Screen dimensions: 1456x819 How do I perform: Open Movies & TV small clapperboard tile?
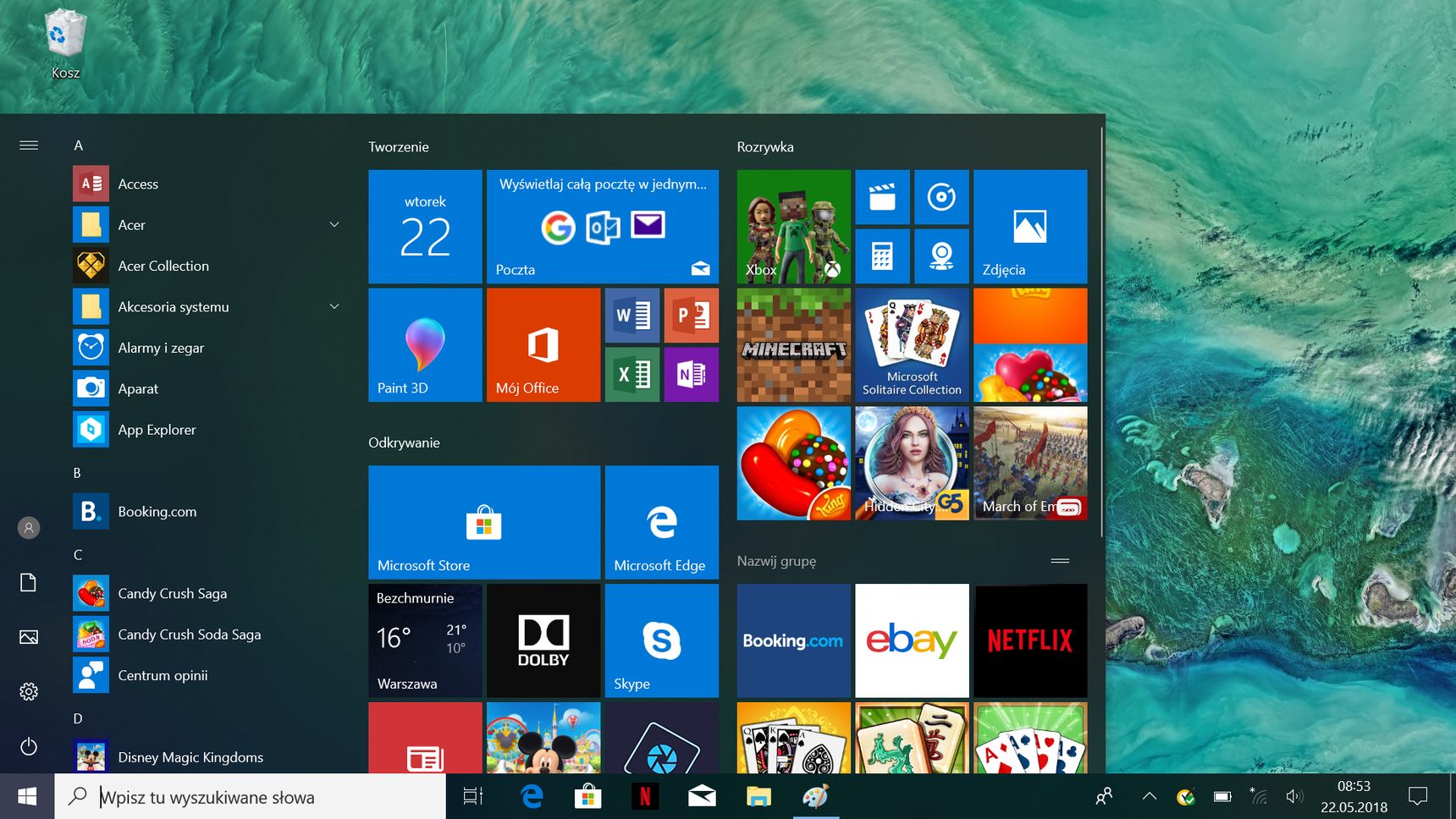tap(882, 197)
